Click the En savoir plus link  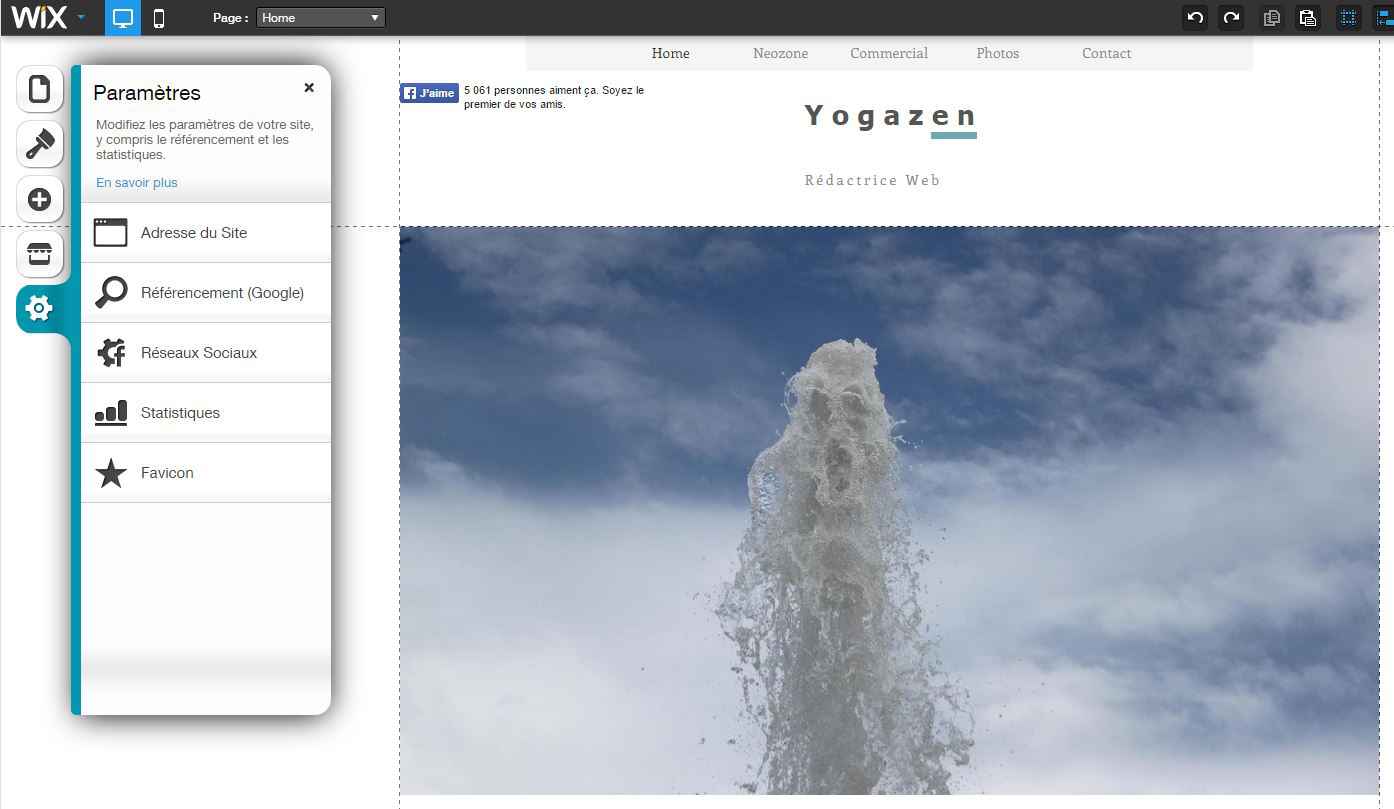coord(137,183)
